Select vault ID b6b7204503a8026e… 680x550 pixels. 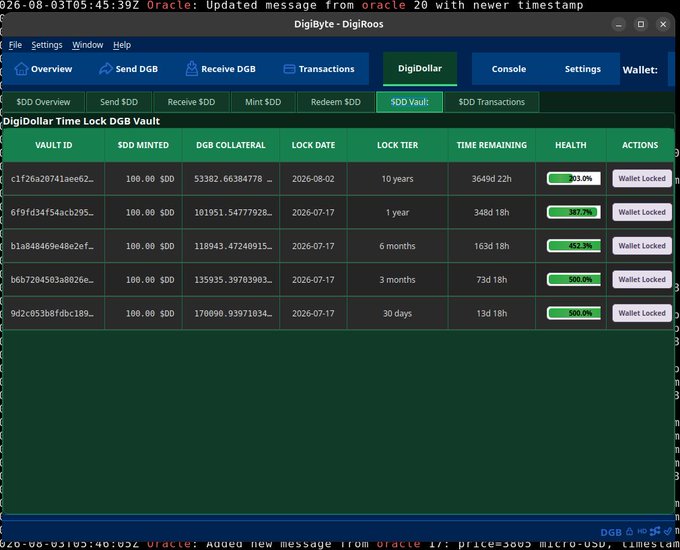[x=52, y=280]
